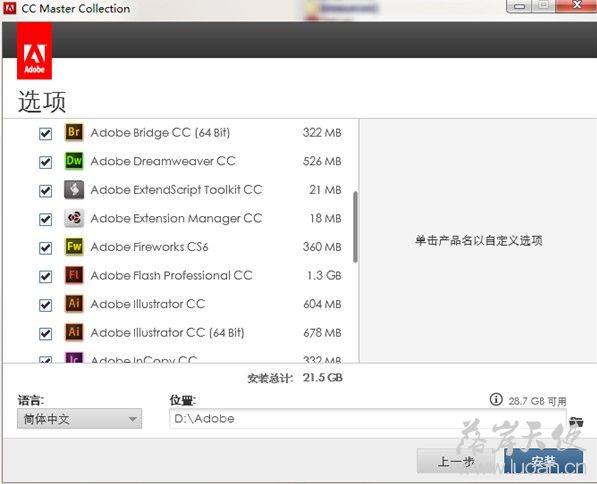Viewport: 597px width, 484px height.
Task: Select the Adobe Fireworks CS6 name
Action: [x=149, y=247]
